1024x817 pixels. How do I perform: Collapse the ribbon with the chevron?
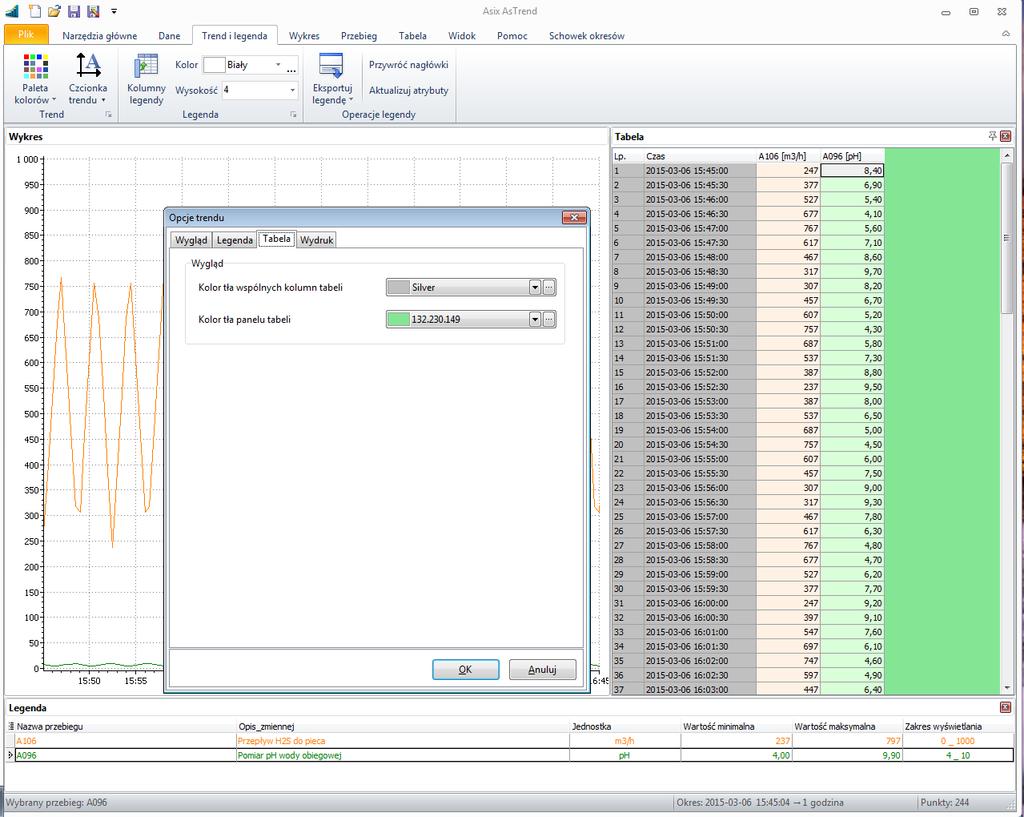click(1006, 34)
